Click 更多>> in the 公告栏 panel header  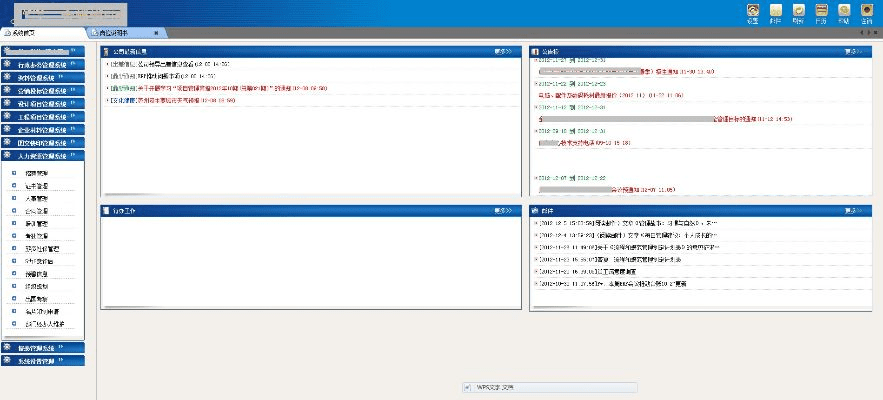[852, 51]
